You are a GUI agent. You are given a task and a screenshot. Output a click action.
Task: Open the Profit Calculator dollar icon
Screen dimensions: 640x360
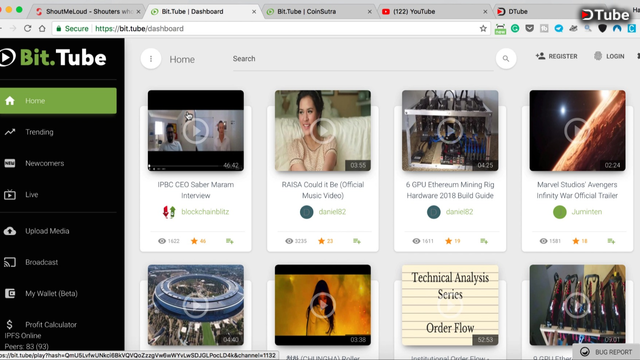coord(9,324)
